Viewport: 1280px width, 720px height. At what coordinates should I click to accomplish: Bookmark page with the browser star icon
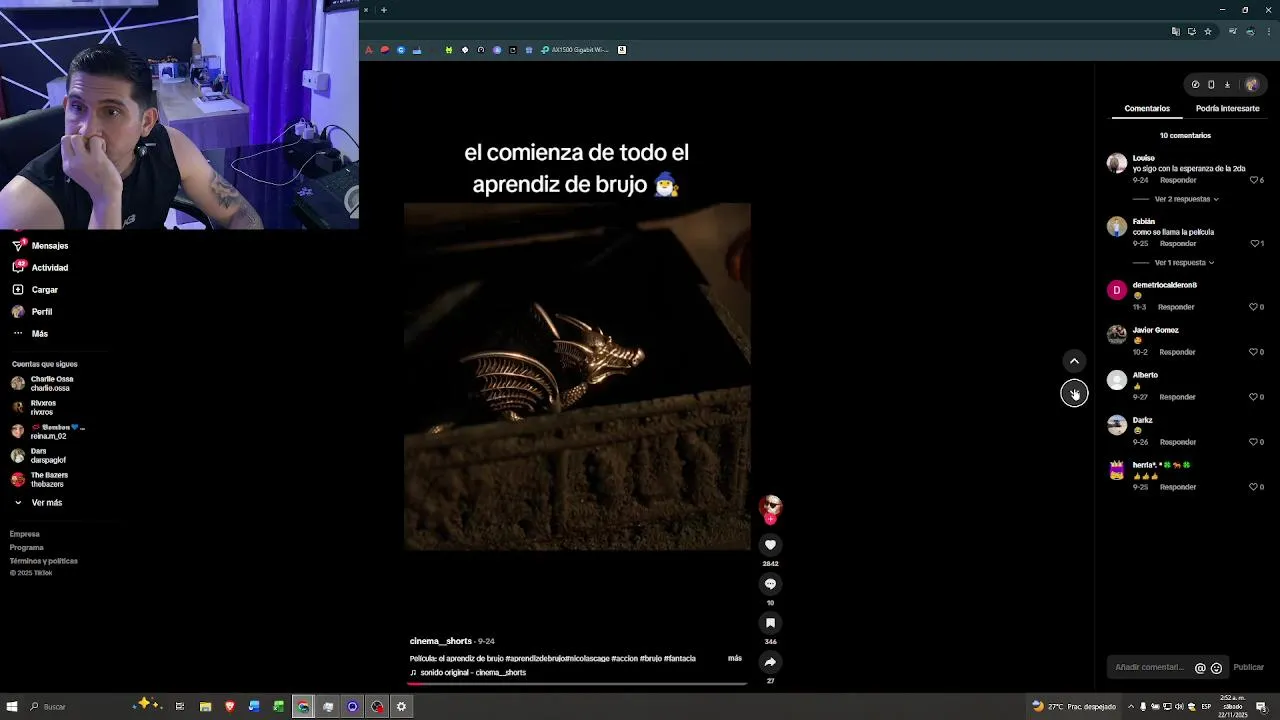(x=1208, y=32)
